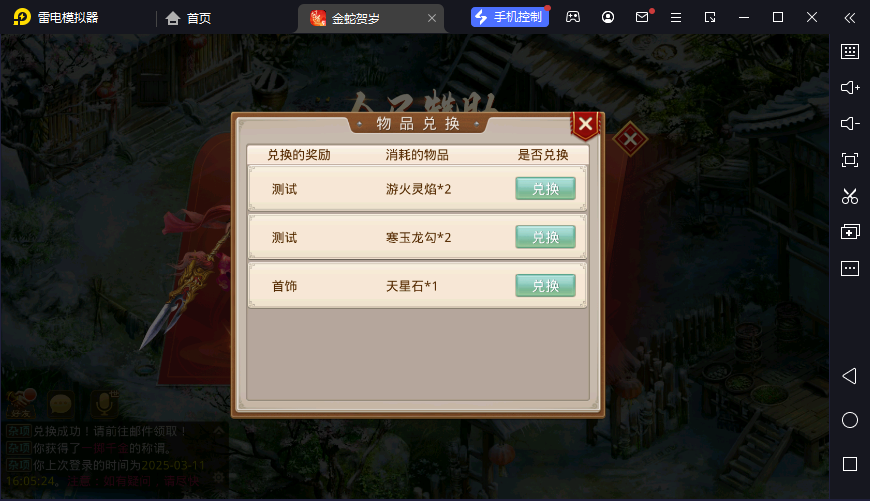This screenshot has width=870, height=501.
Task: Show more tools via three-dots icon
Action: (849, 269)
